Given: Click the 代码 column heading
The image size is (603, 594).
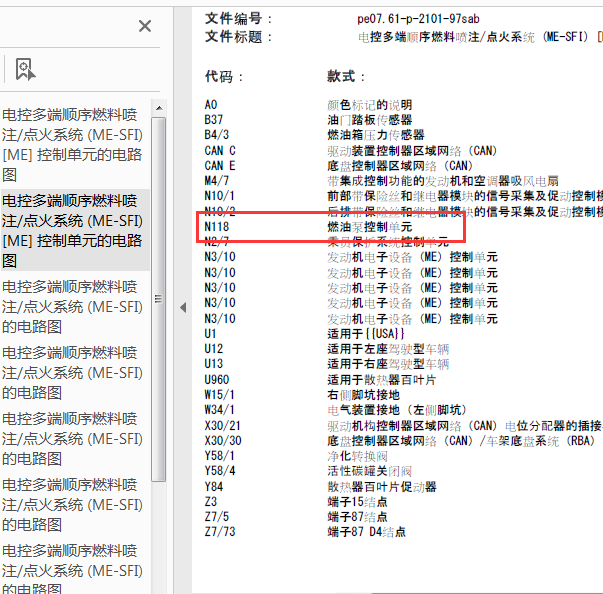Looking at the screenshot, I should (223, 77).
